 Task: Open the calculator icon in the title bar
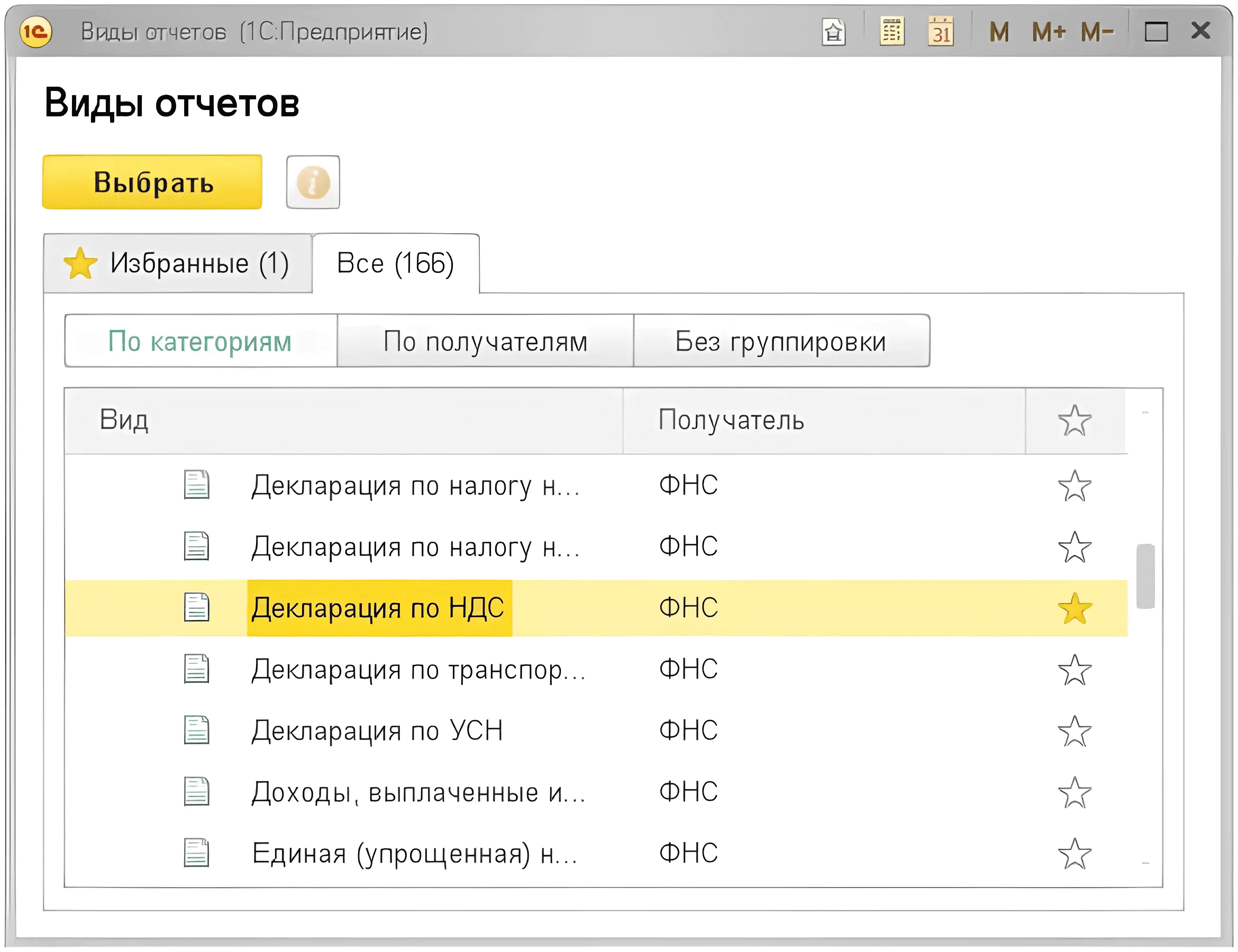891,31
